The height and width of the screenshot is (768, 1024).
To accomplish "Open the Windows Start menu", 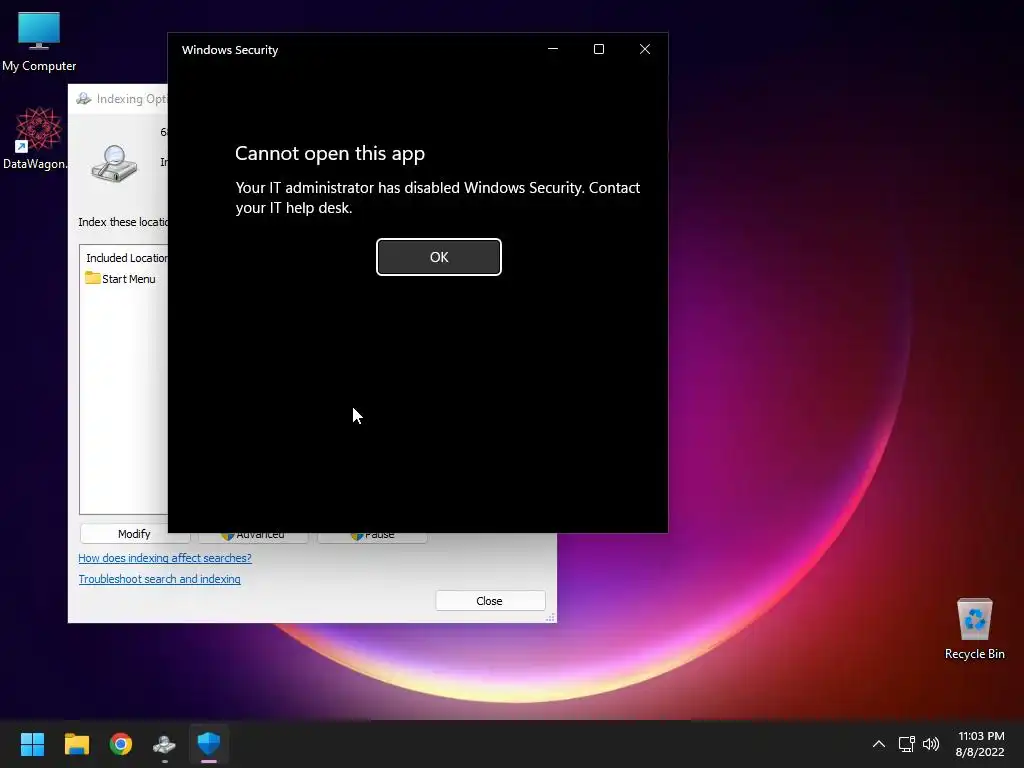I will [32, 744].
